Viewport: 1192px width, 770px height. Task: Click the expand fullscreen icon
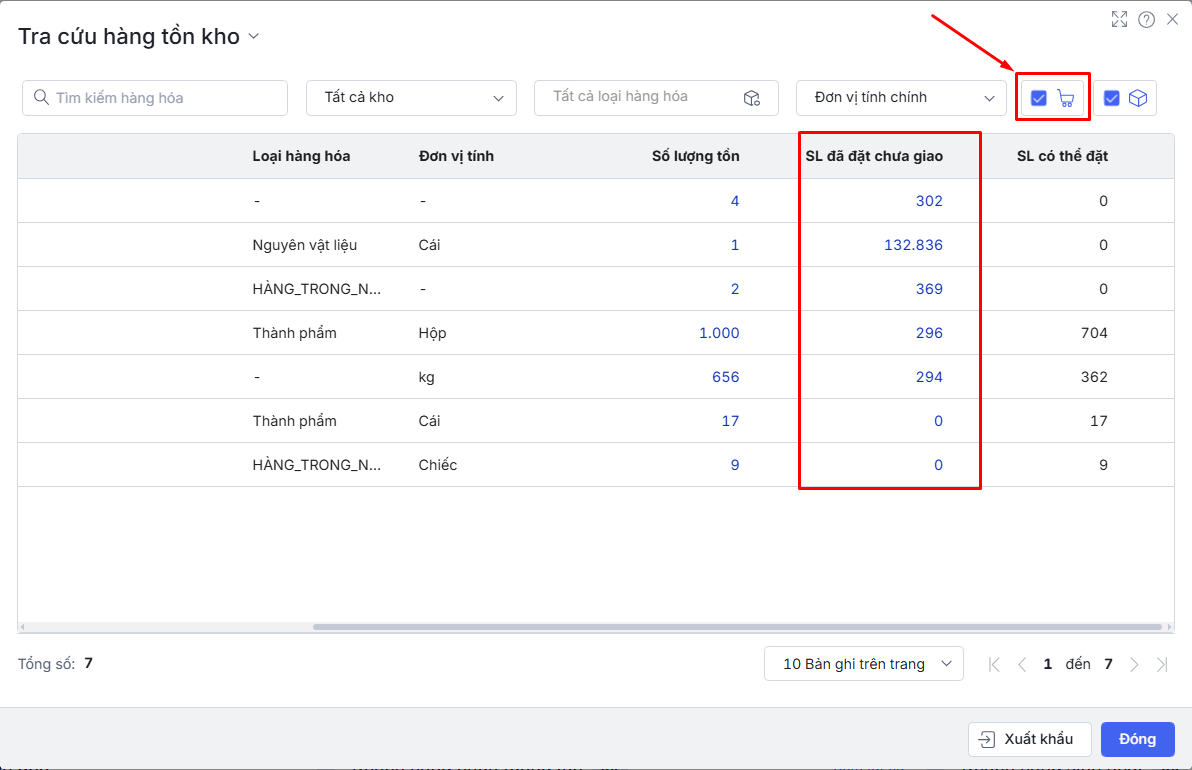click(1119, 19)
